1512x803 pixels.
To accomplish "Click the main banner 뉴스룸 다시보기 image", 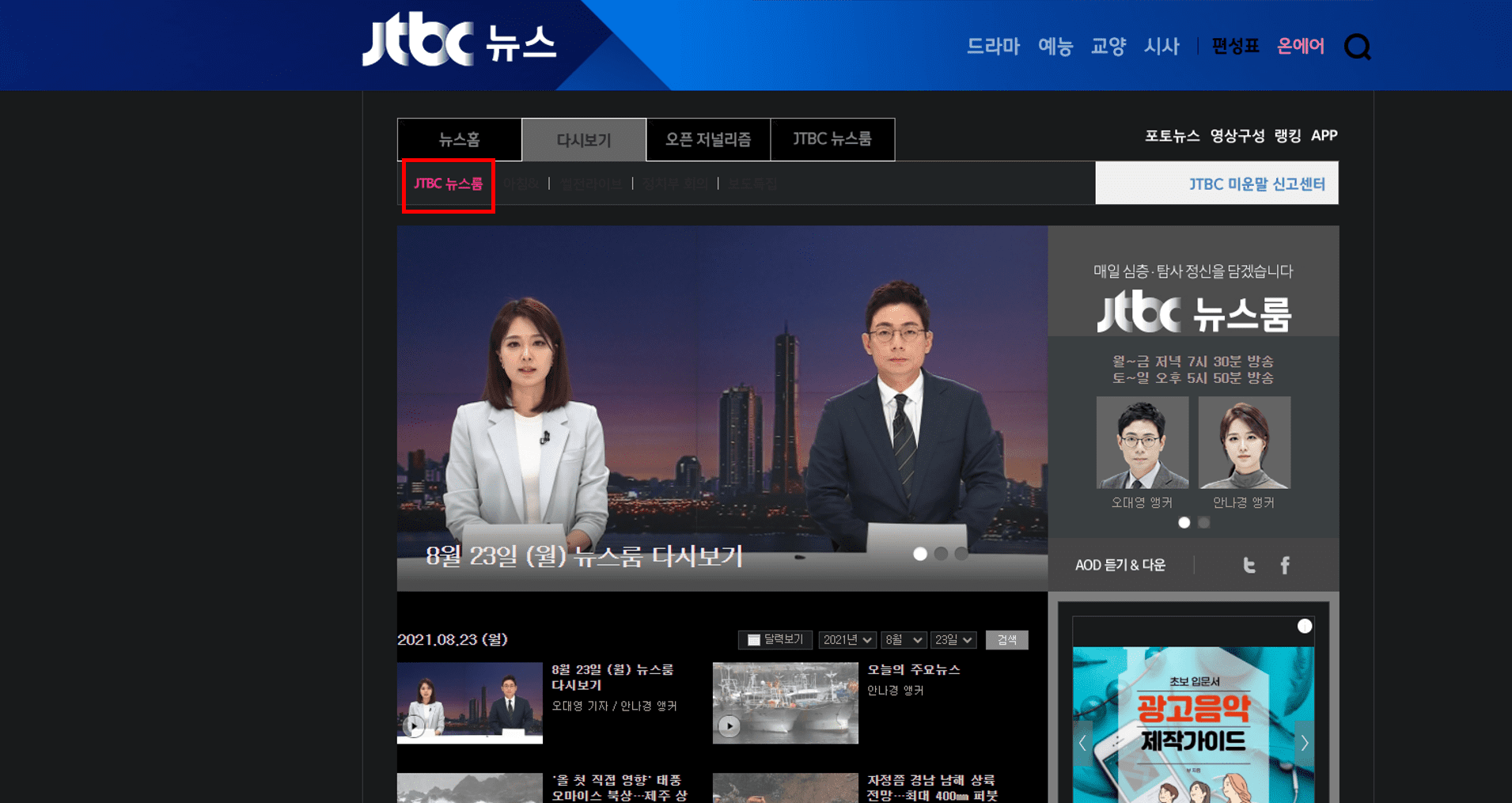I will (x=722, y=408).
